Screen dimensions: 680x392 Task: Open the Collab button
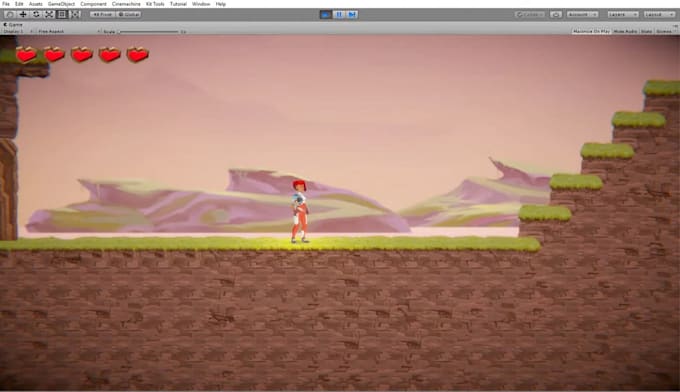click(x=530, y=14)
